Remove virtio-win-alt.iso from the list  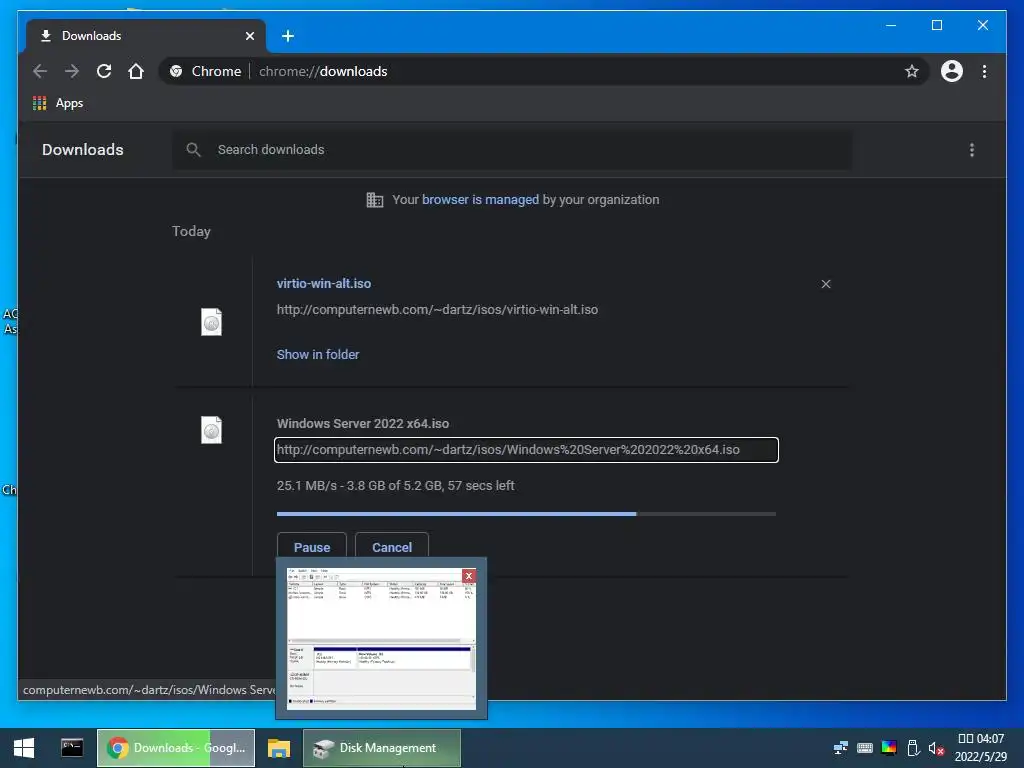826,284
